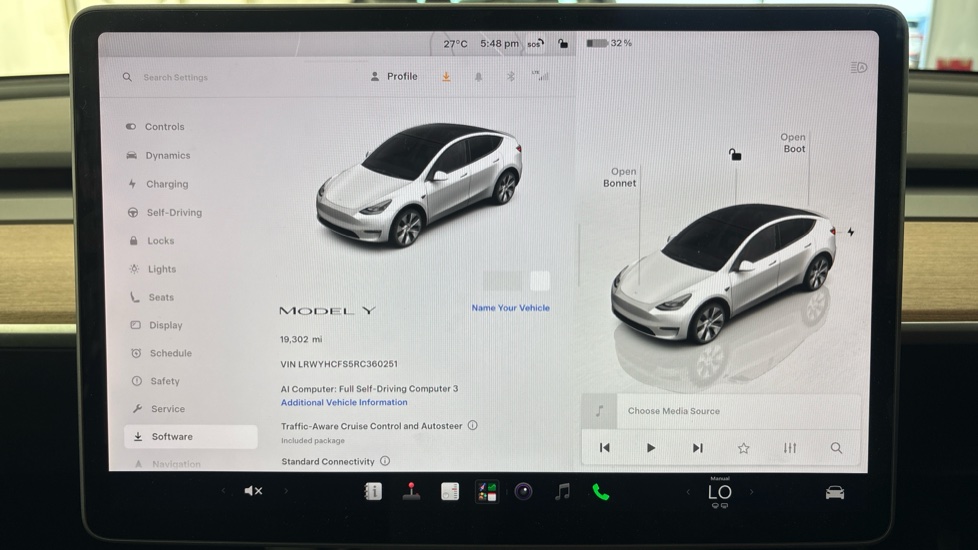
Task: Tap the orange software download icon
Action: coord(447,77)
